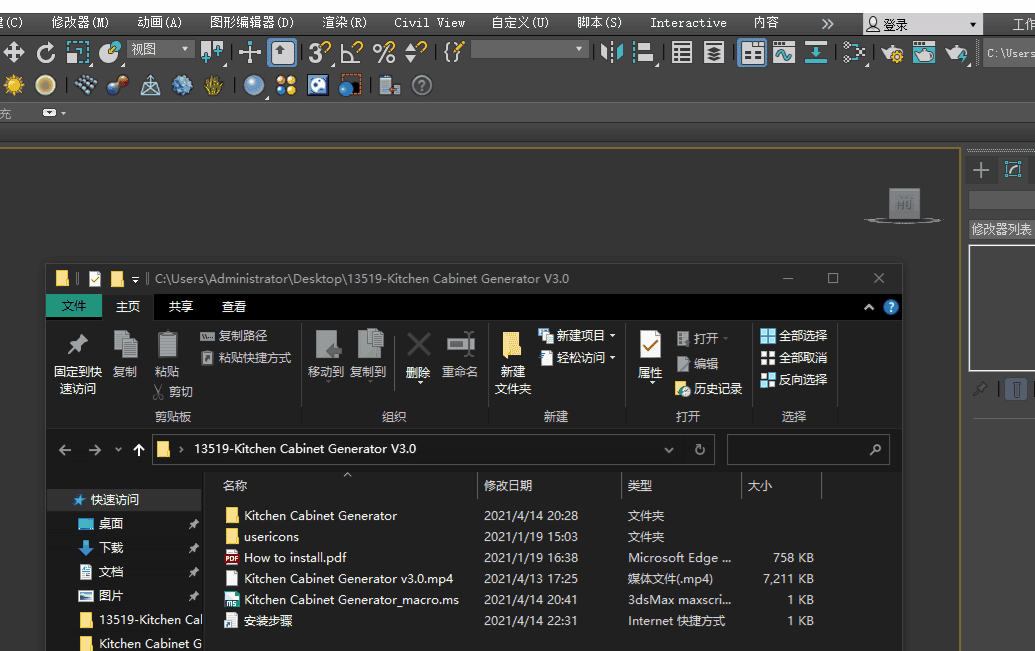Toggle Keyboard Shortcut Override button
This screenshot has width=1035, height=651.
283,52
